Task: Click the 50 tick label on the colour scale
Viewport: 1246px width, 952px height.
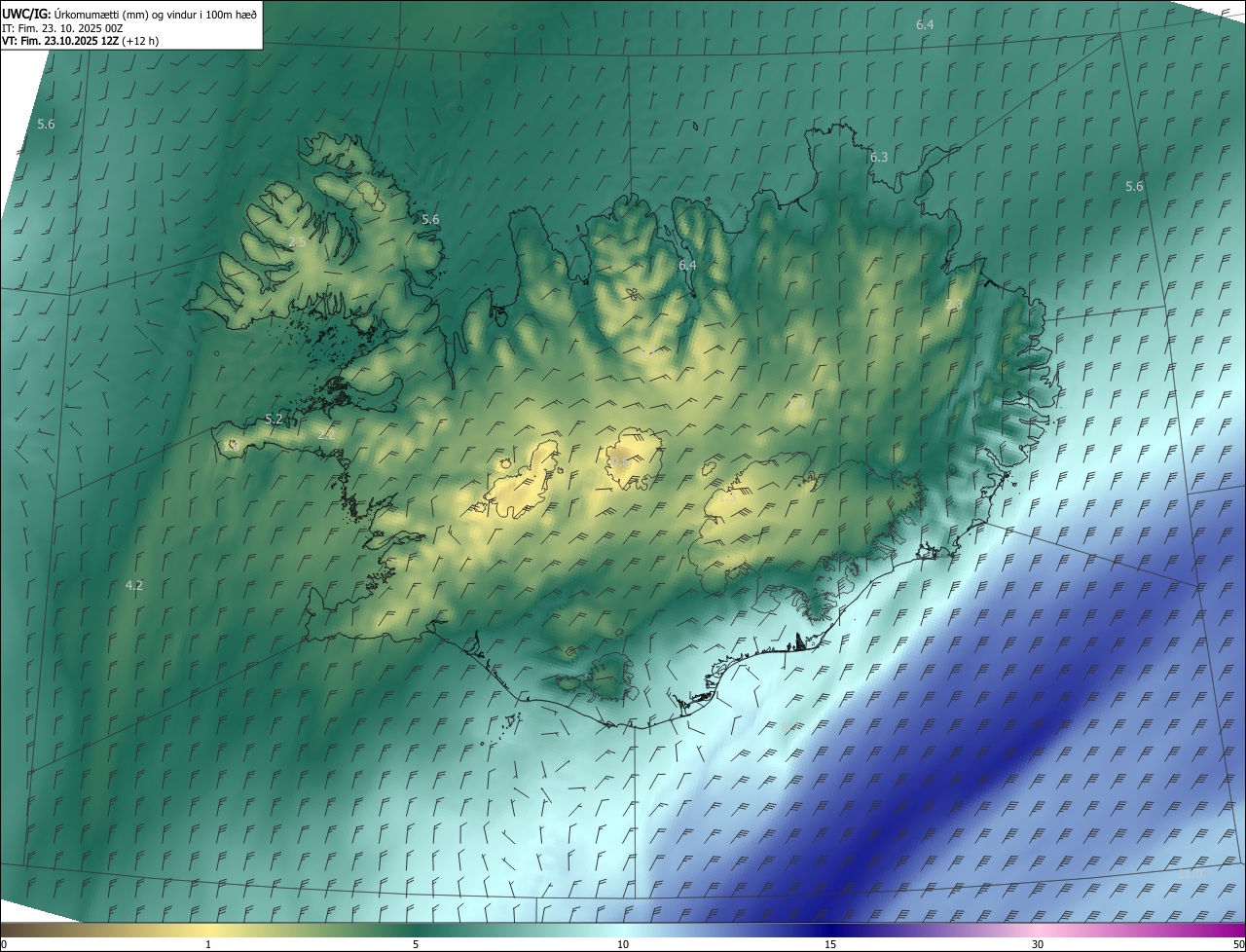Action: pyautogui.click(x=1238, y=944)
